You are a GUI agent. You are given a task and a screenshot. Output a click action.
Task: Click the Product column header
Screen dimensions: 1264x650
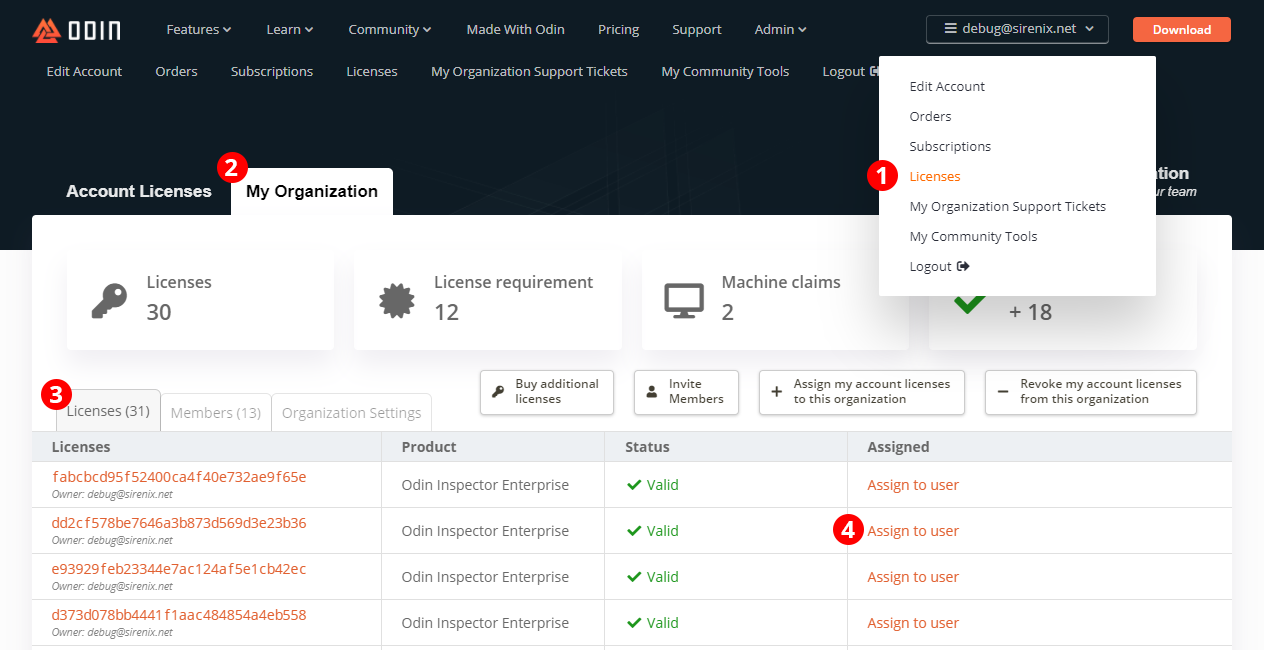pos(429,447)
